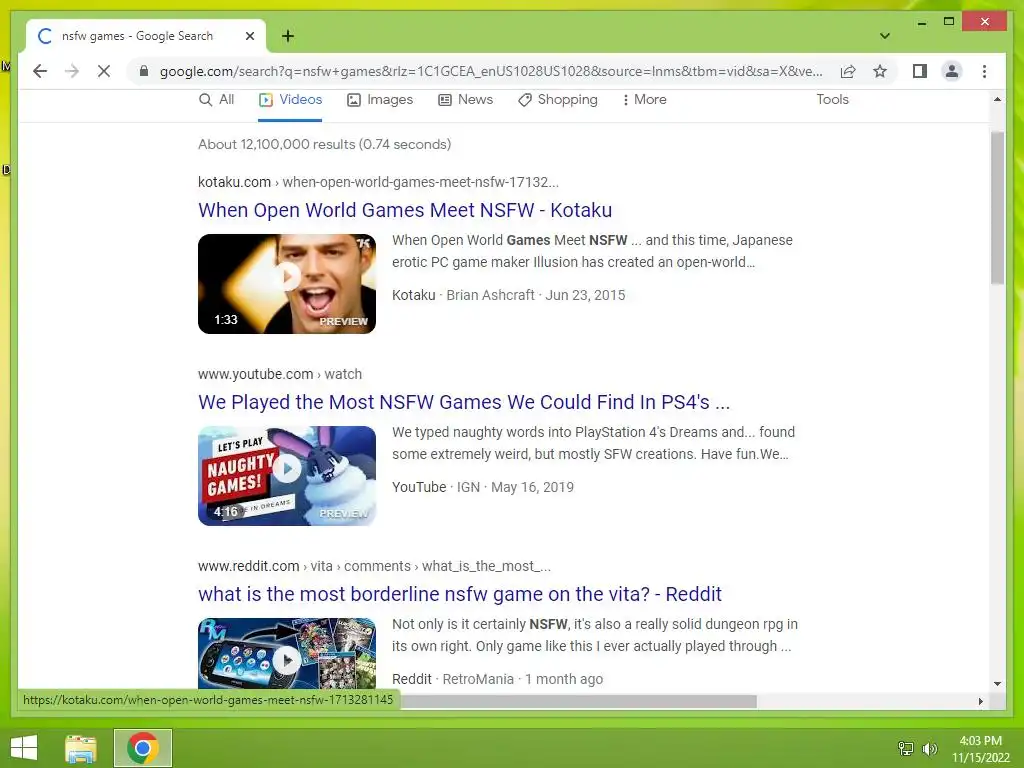Play the Naughty Games 4:16 video thumbnail
This screenshot has height=768, width=1024.
click(x=287, y=476)
